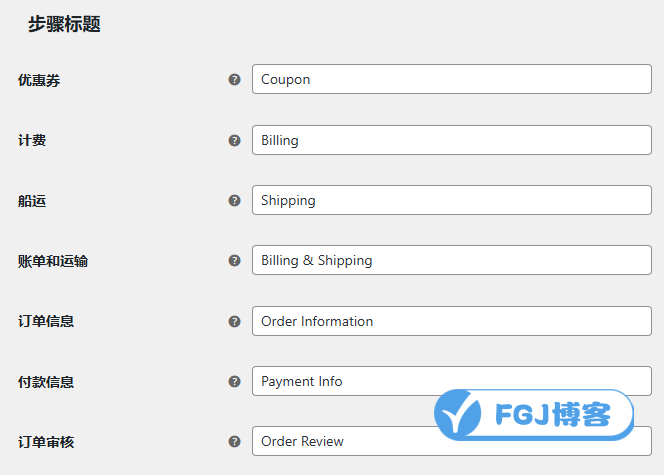This screenshot has width=664, height=475.
Task: Click help icon next to 订单审核
Action: 234,442
